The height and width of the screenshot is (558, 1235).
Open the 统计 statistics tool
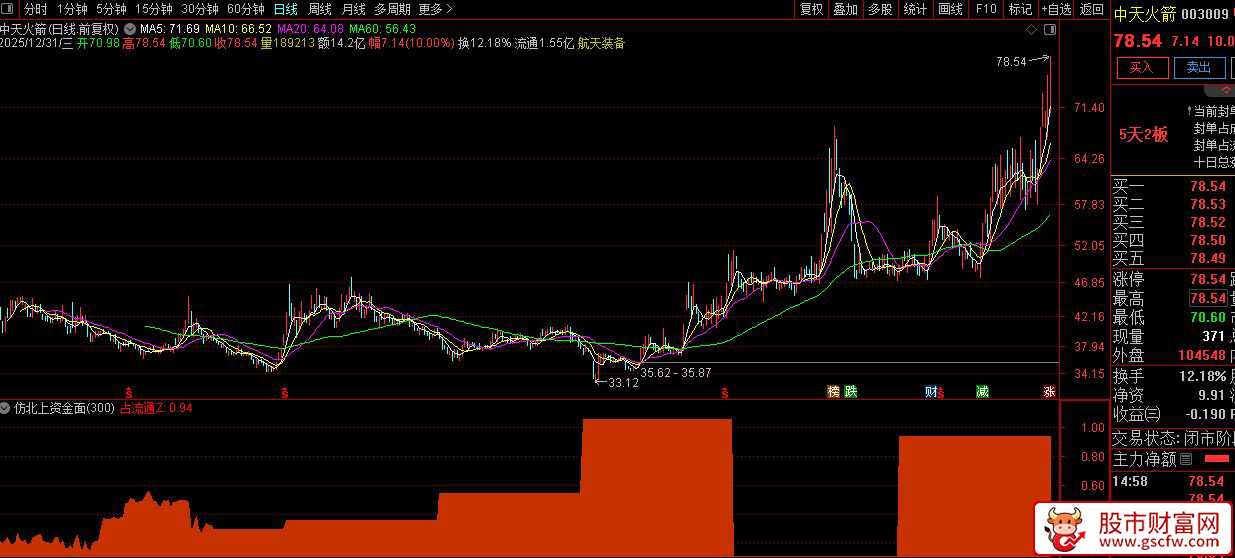[915, 9]
